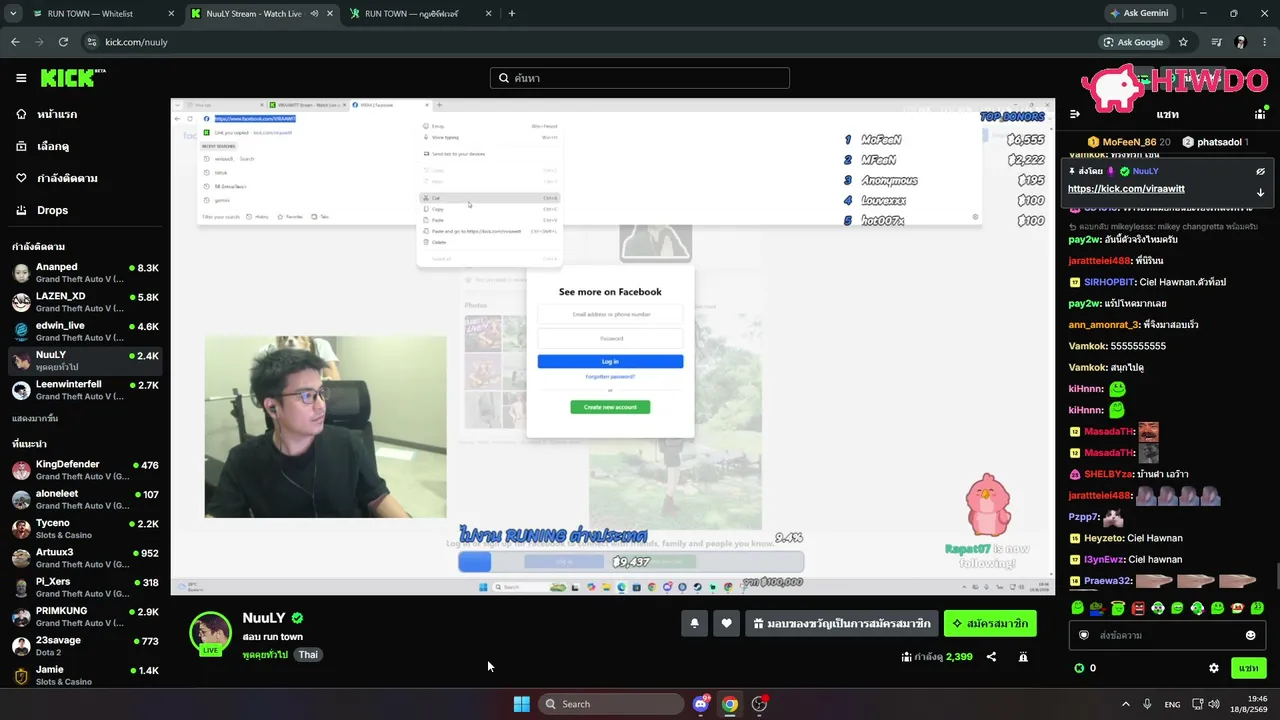Click the address bar kick.com/nuuly
Image resolution: width=1280 pixels, height=720 pixels.
point(136,42)
